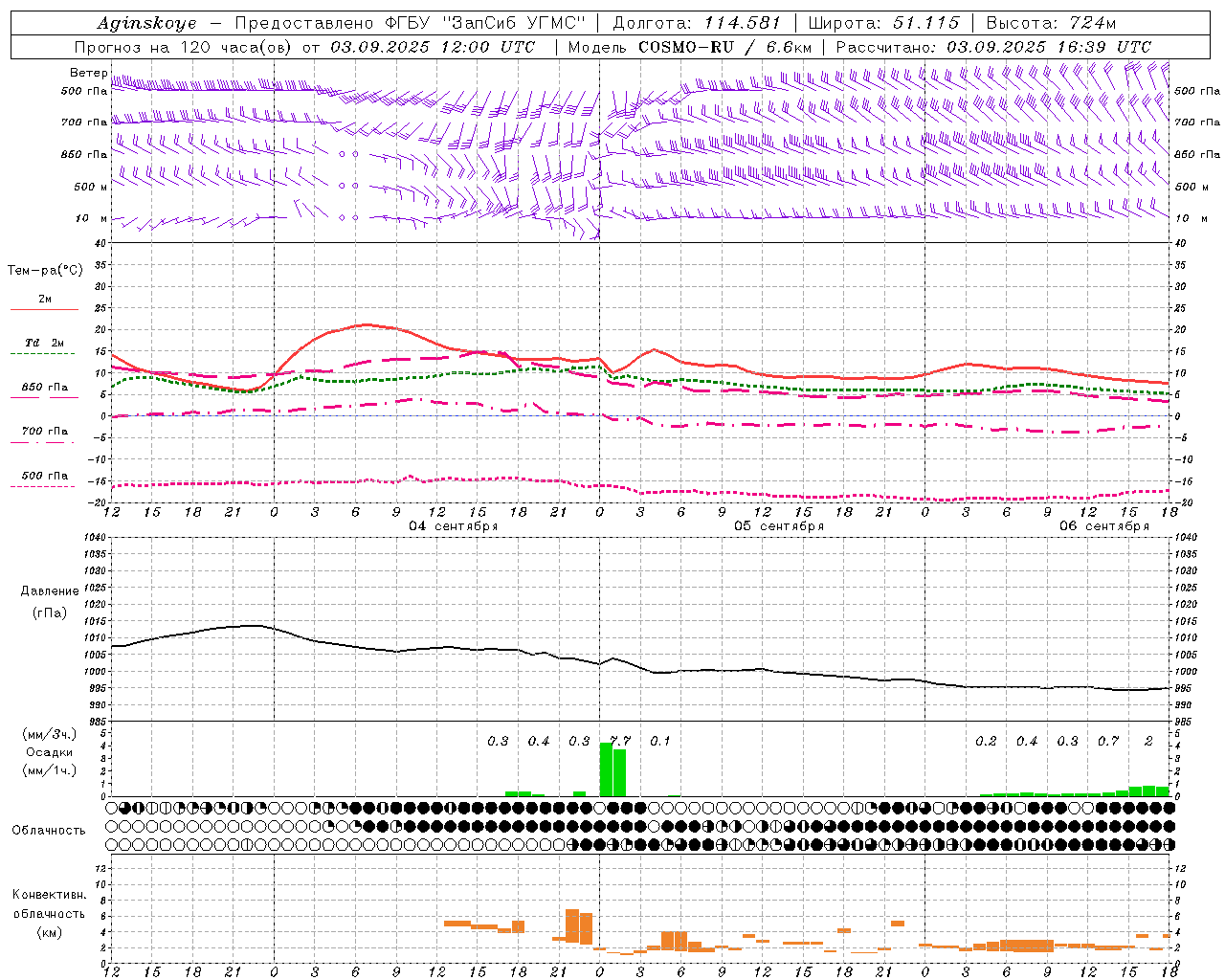The image size is (1225, 980).
Task: Click the Td 2м dew point legend entry
Action: coord(45,343)
